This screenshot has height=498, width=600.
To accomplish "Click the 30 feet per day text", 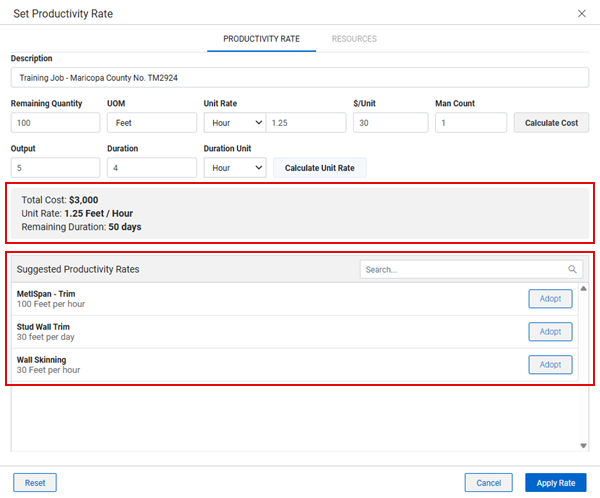I will tap(46, 337).
